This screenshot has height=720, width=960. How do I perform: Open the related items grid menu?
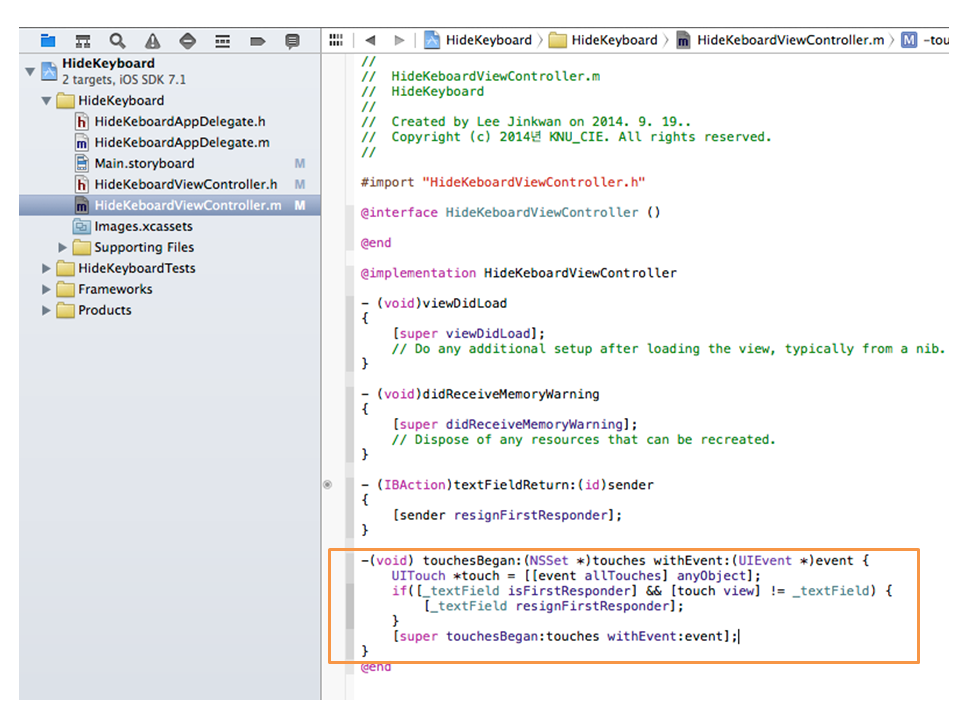click(x=337, y=40)
